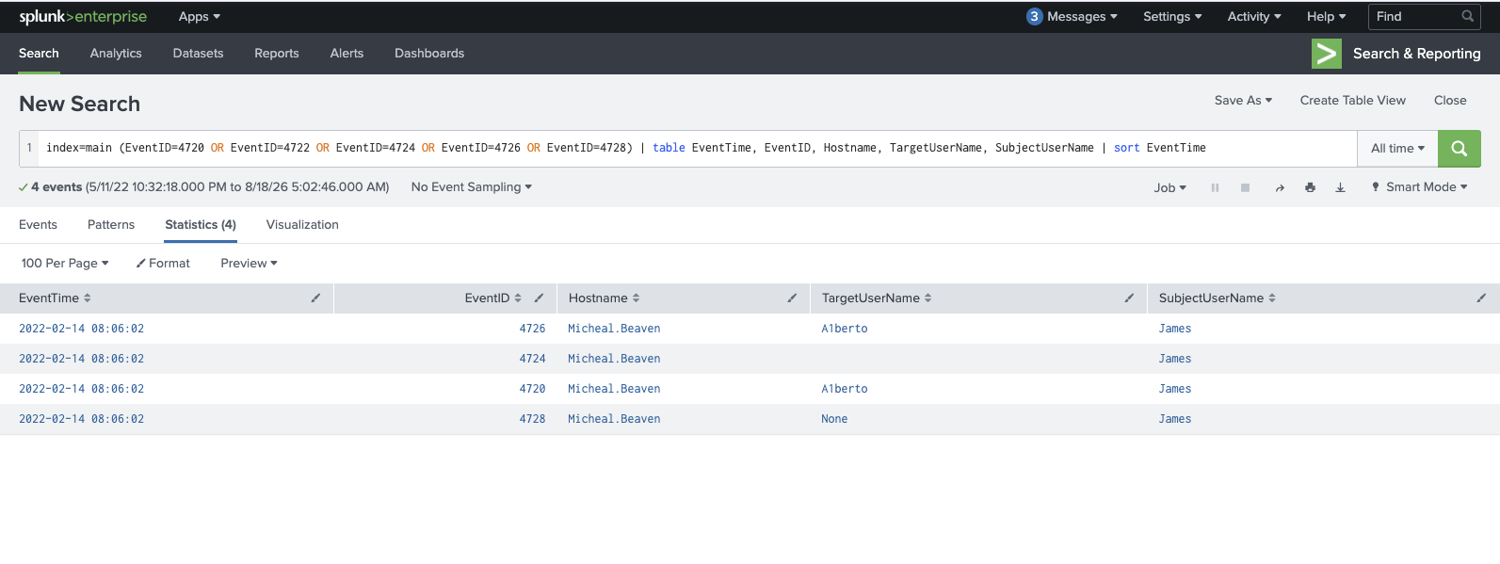
Task: Go to the Dashboards nav tab
Action: click(x=429, y=53)
